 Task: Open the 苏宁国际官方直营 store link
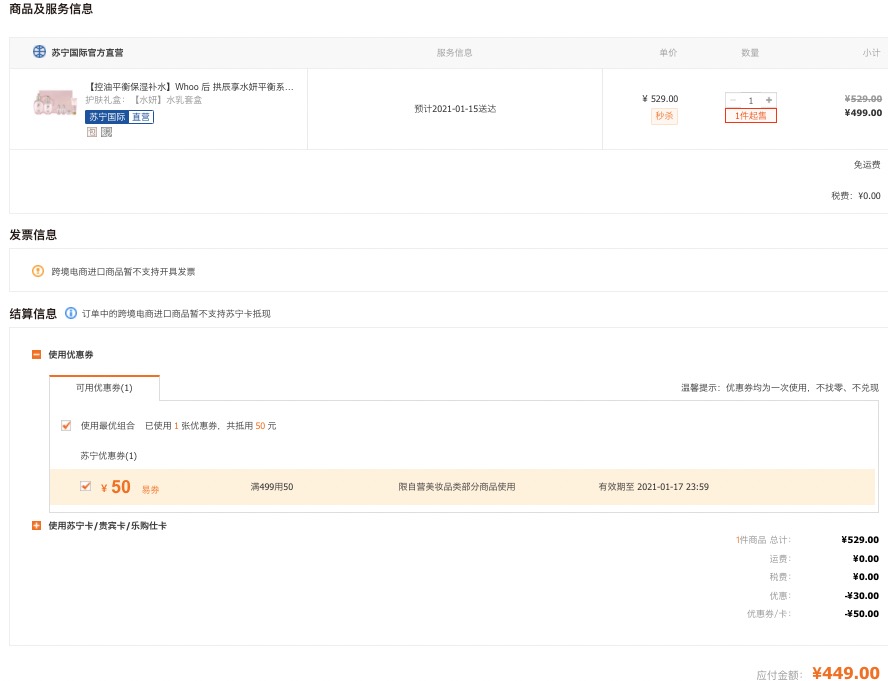tap(87, 53)
